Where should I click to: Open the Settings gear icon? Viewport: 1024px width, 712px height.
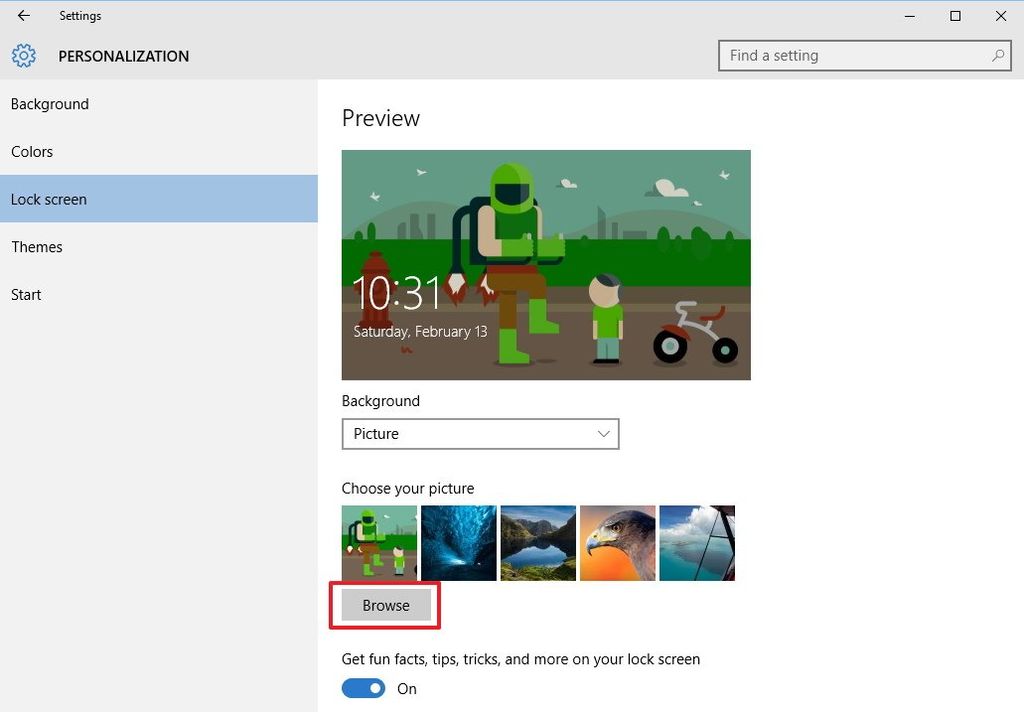tap(23, 56)
